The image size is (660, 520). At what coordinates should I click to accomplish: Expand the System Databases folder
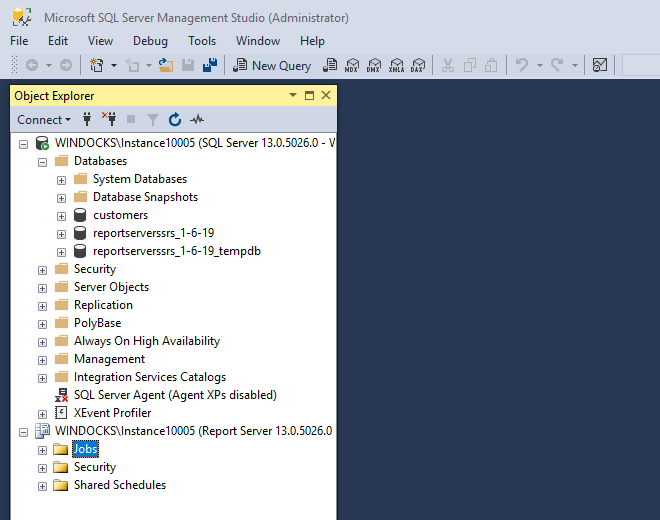(61, 181)
